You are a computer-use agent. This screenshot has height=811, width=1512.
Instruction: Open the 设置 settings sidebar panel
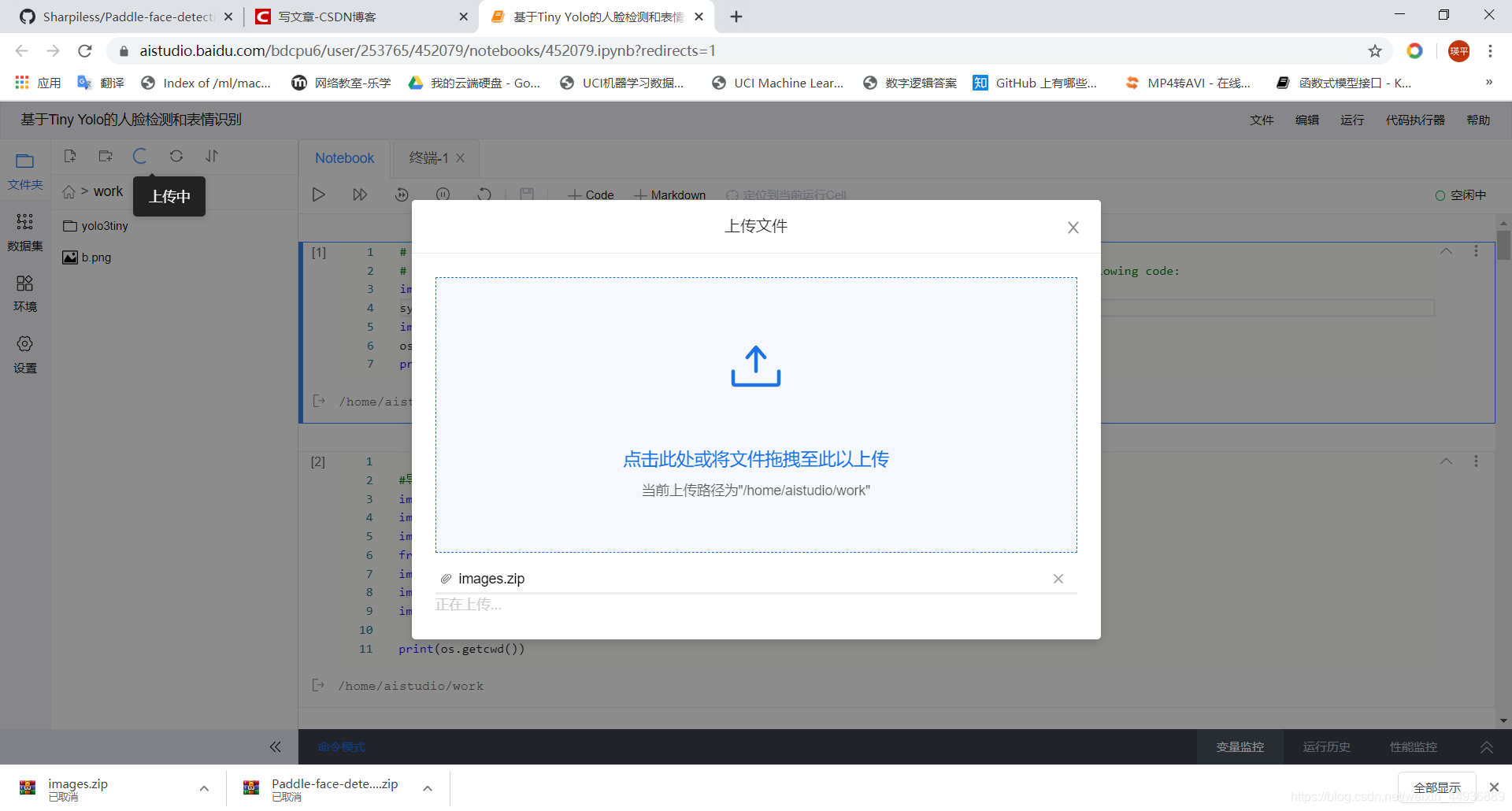tap(25, 354)
